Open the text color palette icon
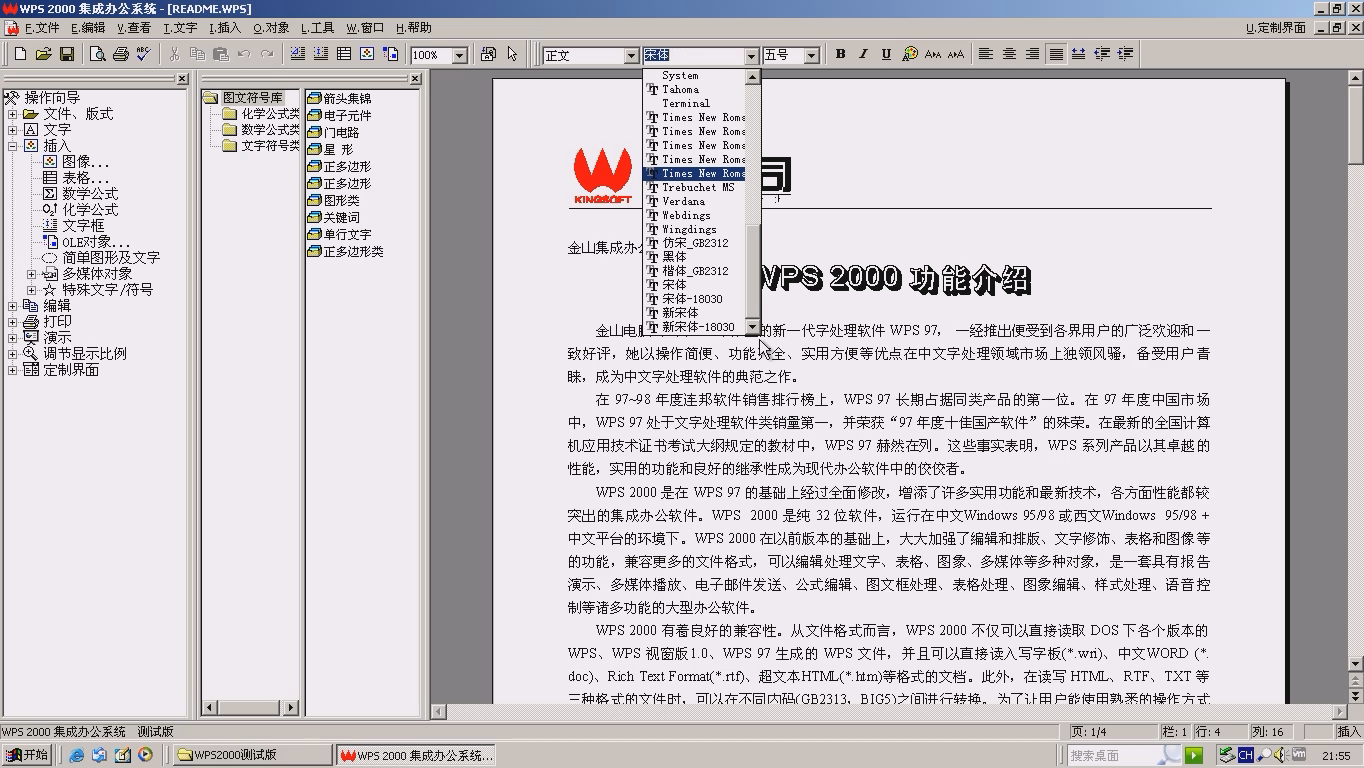 [910, 54]
